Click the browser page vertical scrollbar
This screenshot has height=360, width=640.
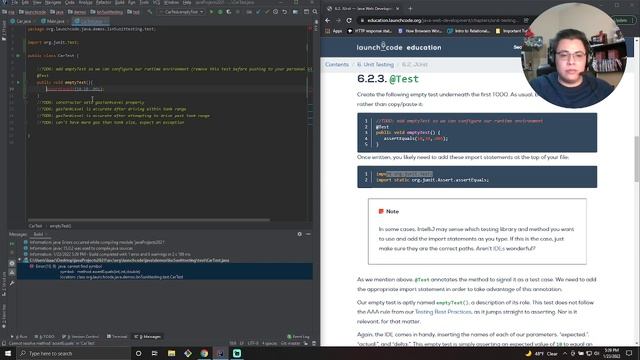pos(637,159)
